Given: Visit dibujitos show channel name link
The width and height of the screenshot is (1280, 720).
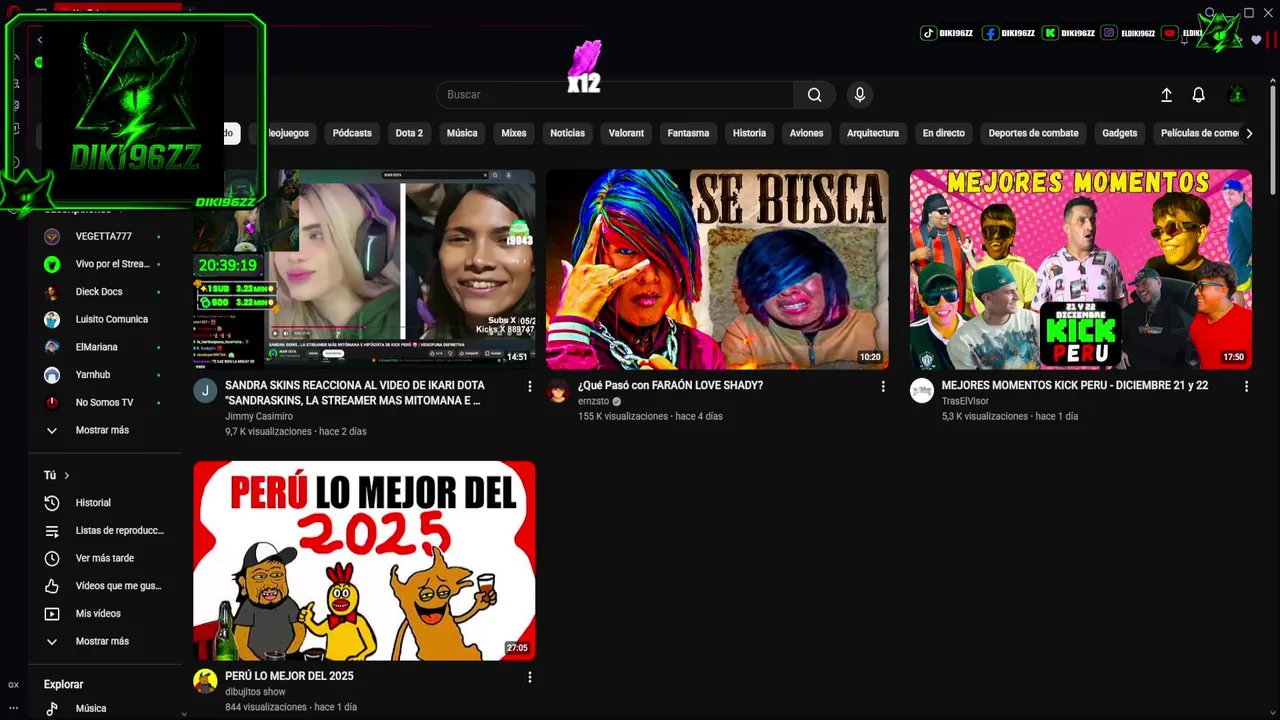Looking at the screenshot, I should [x=255, y=692].
